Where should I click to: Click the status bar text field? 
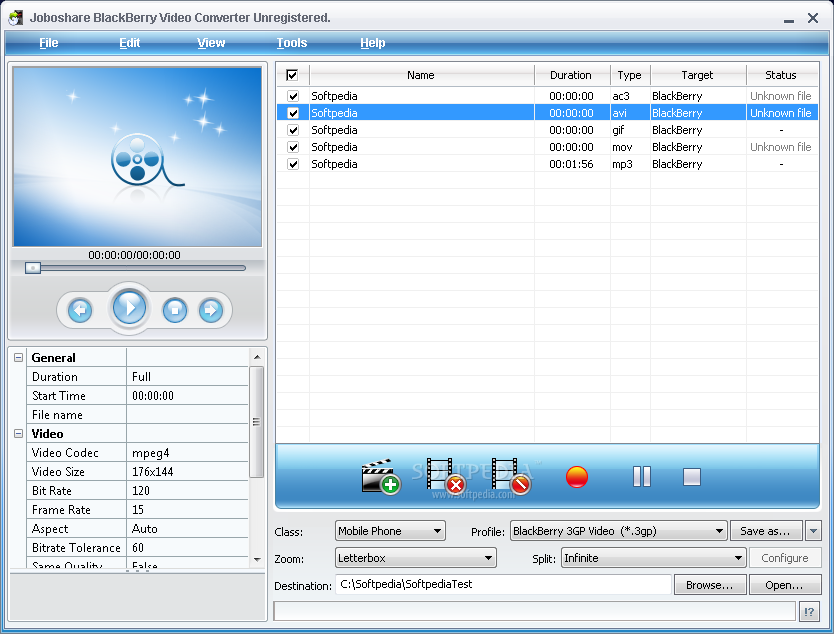[535, 611]
